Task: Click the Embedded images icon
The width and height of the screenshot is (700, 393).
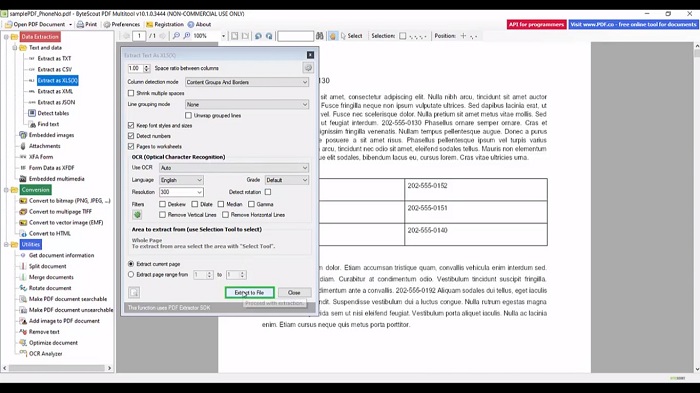Action: 23,135
